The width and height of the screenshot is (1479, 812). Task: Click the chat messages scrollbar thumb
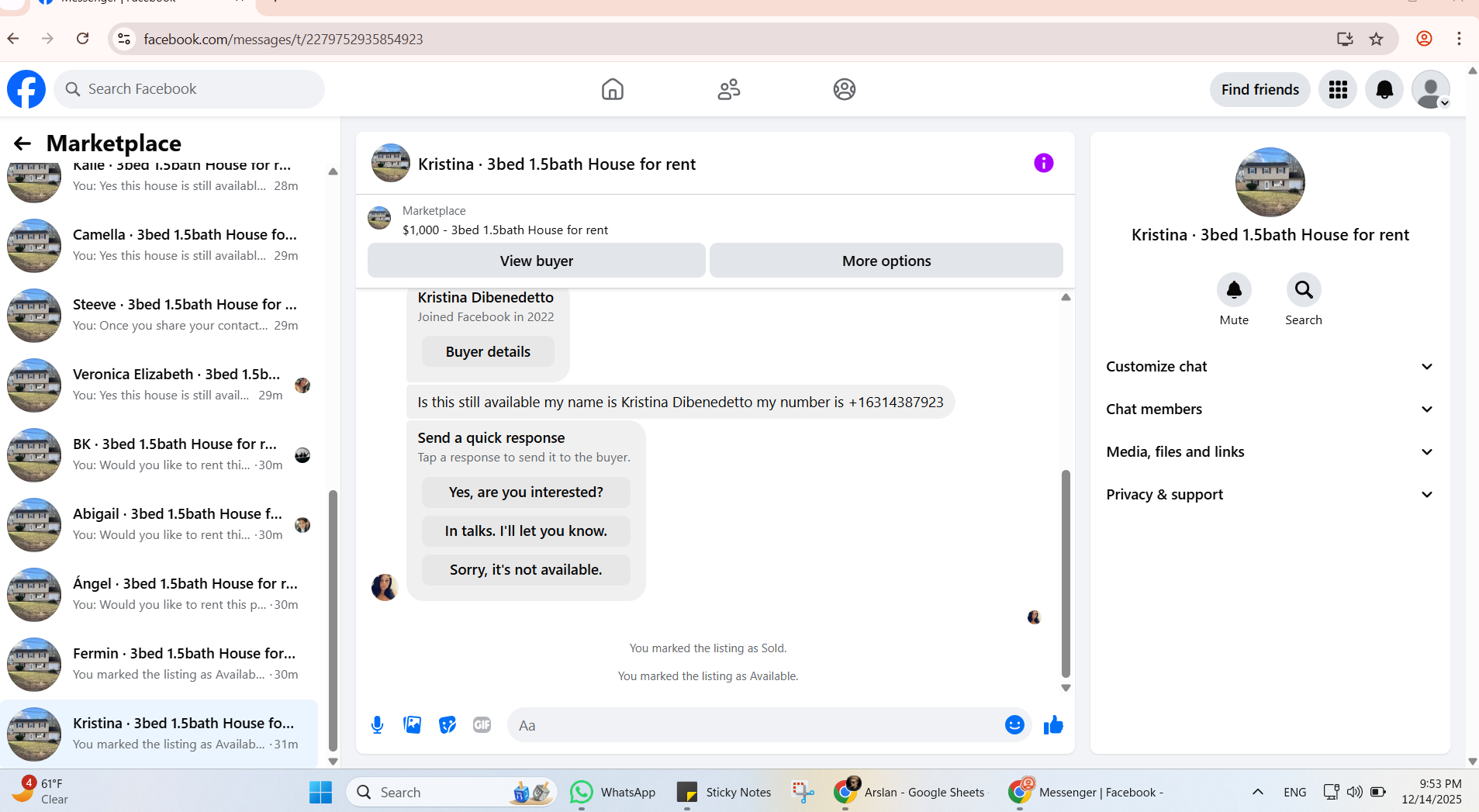(x=1066, y=574)
